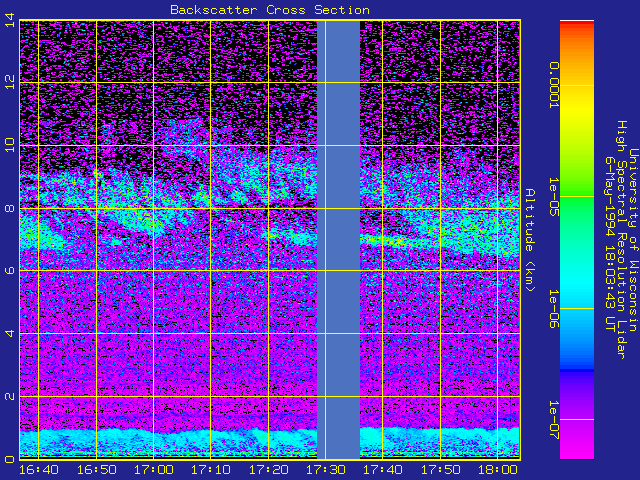The image size is (640, 480).
Task: Click the 'High Spectral Resolution Lidar' text
Action: pos(621,240)
